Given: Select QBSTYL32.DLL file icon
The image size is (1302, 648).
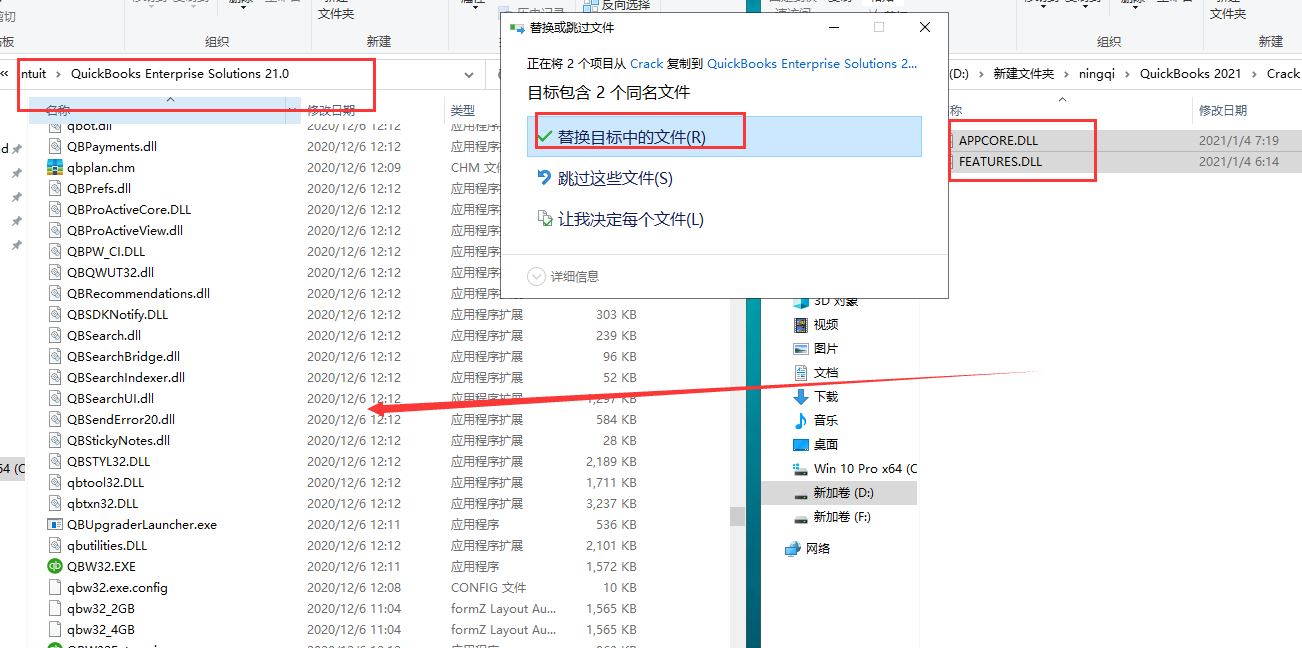Looking at the screenshot, I should pyautogui.click(x=55, y=461).
